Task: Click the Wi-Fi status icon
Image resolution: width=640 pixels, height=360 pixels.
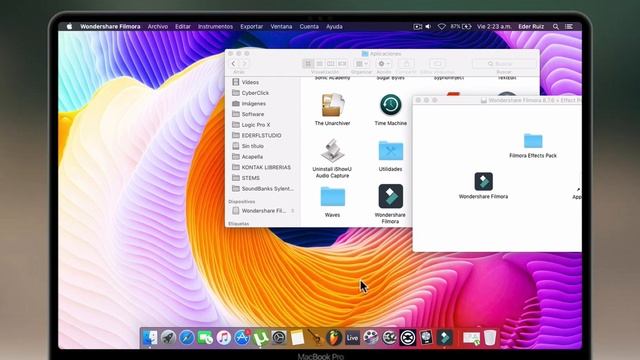Action: pos(441,27)
